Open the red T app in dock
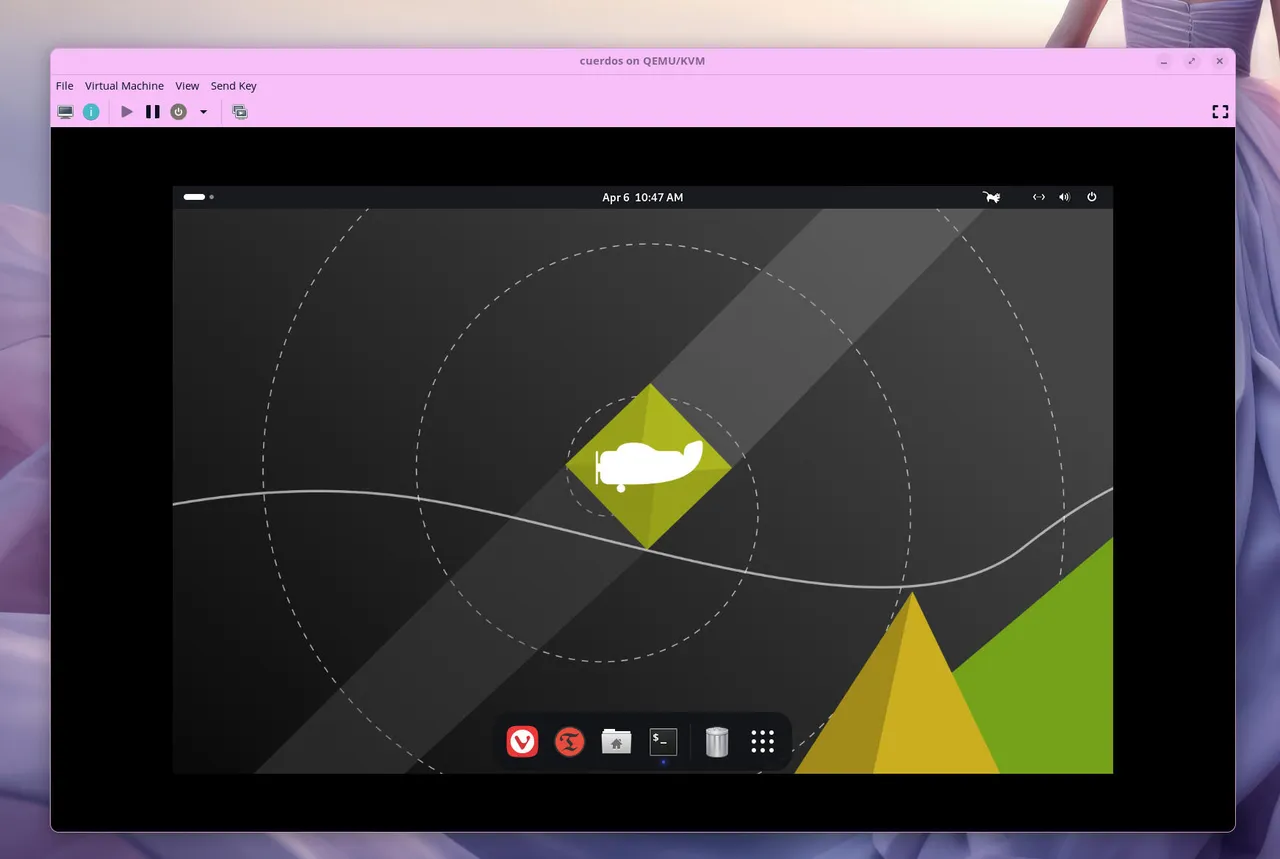The width and height of the screenshot is (1280, 859). (x=569, y=741)
